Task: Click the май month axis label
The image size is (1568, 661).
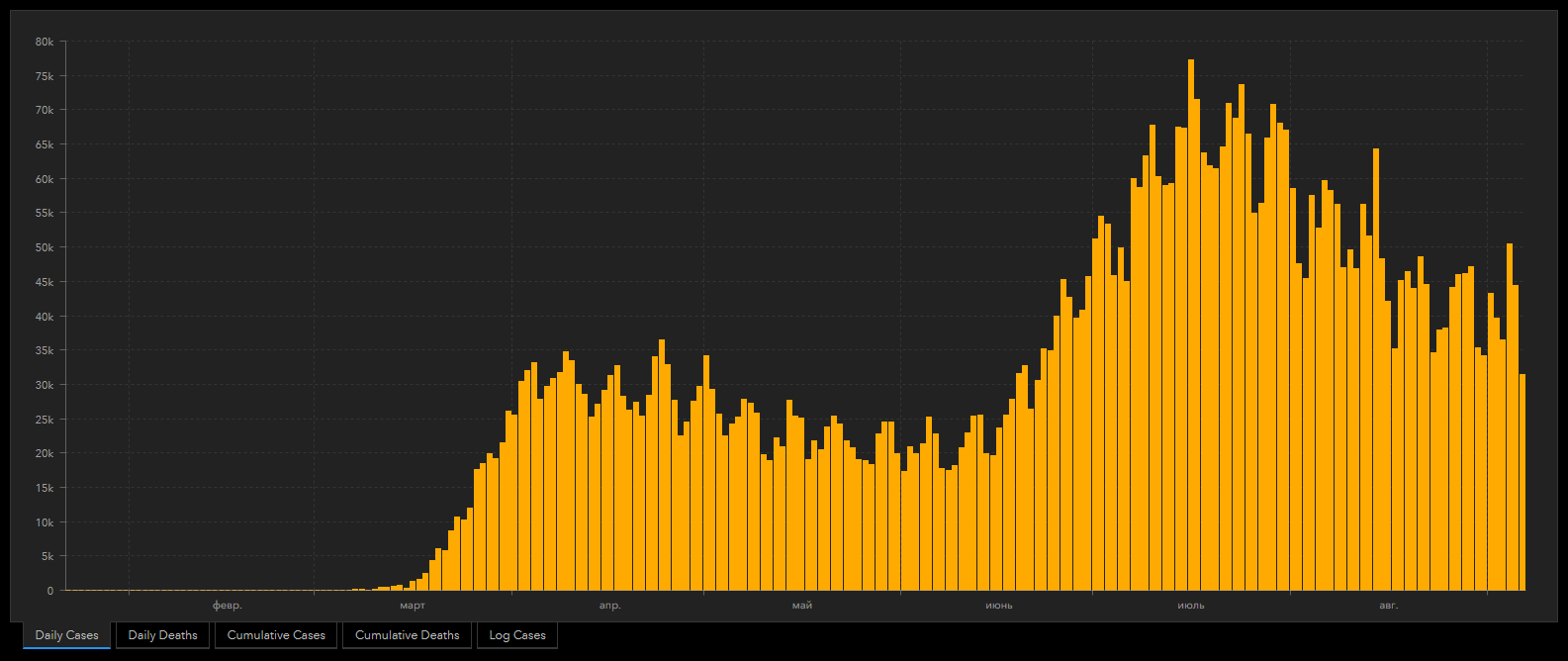Action: (x=802, y=606)
